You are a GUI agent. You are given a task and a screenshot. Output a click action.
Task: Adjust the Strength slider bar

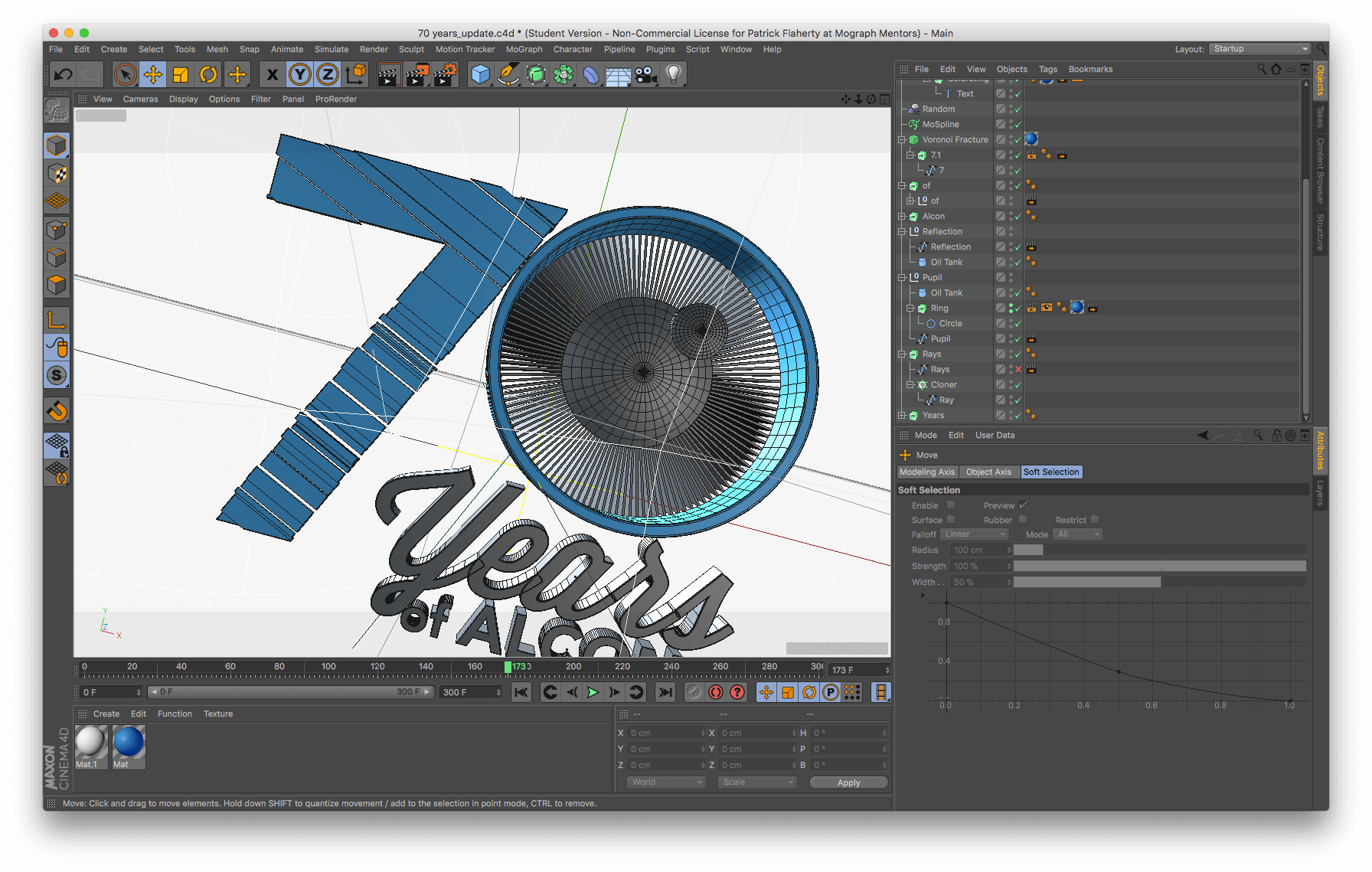(1160, 566)
